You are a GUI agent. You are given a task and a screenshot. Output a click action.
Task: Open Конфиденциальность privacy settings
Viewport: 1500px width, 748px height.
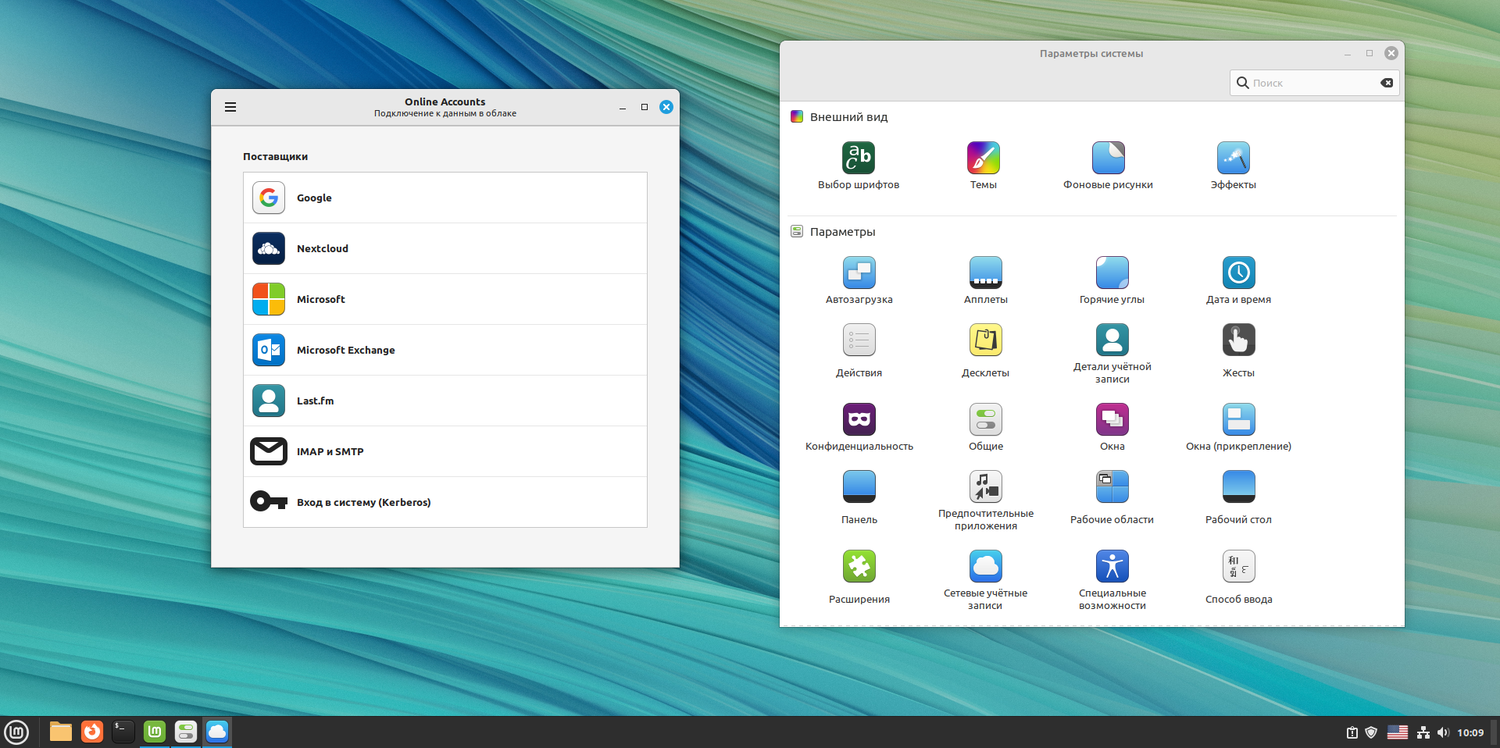tap(859, 419)
